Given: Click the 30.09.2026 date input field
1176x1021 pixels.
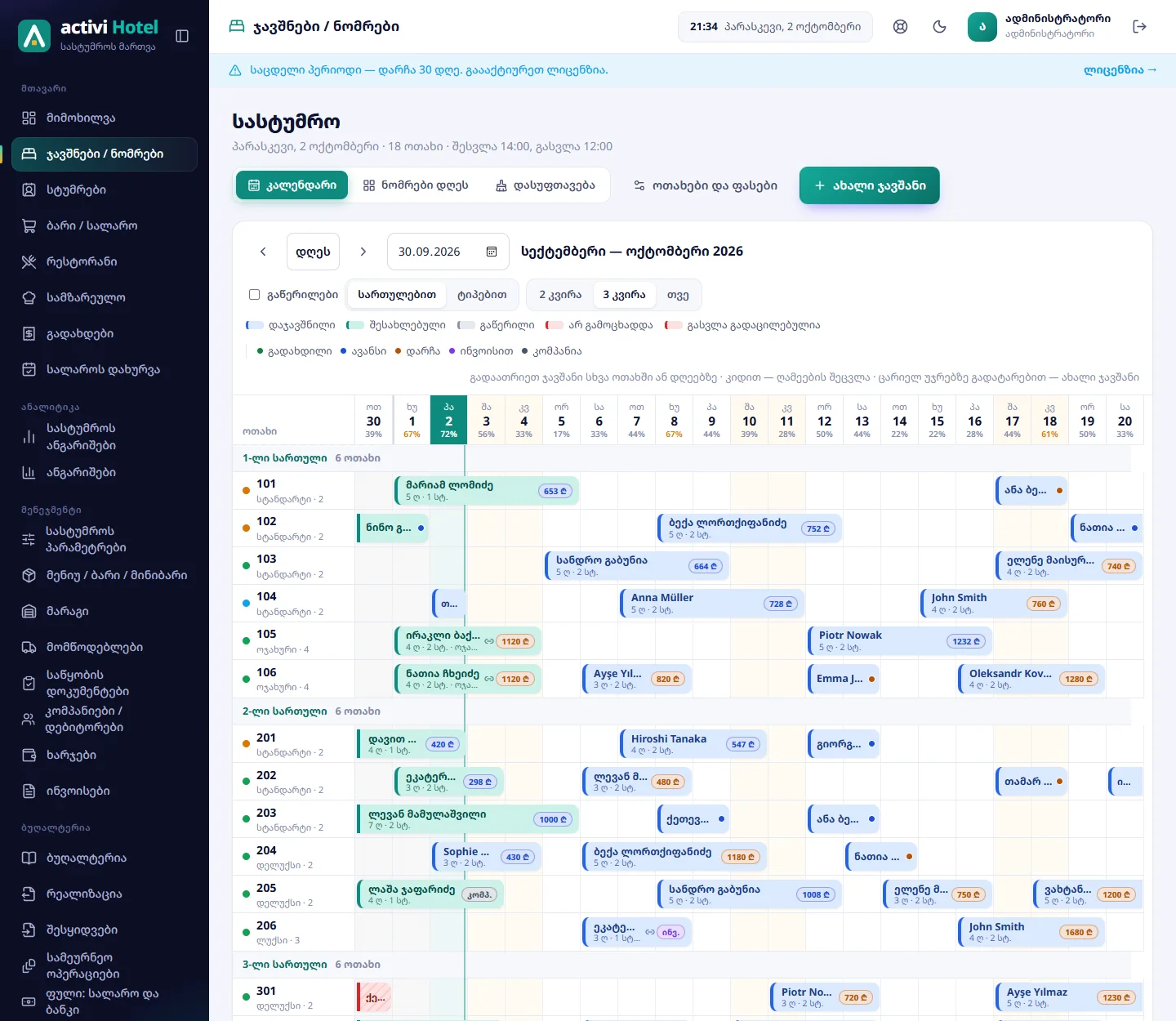Looking at the screenshot, I should click(x=448, y=252).
